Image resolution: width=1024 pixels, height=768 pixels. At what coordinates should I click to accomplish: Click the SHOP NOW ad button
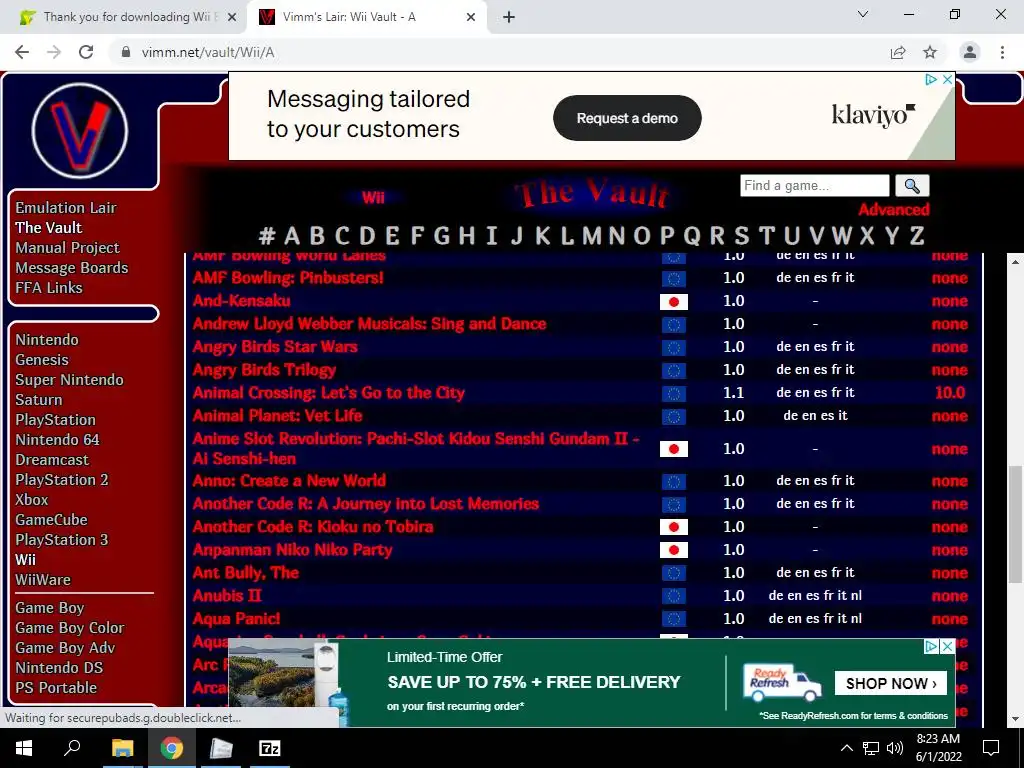point(891,683)
